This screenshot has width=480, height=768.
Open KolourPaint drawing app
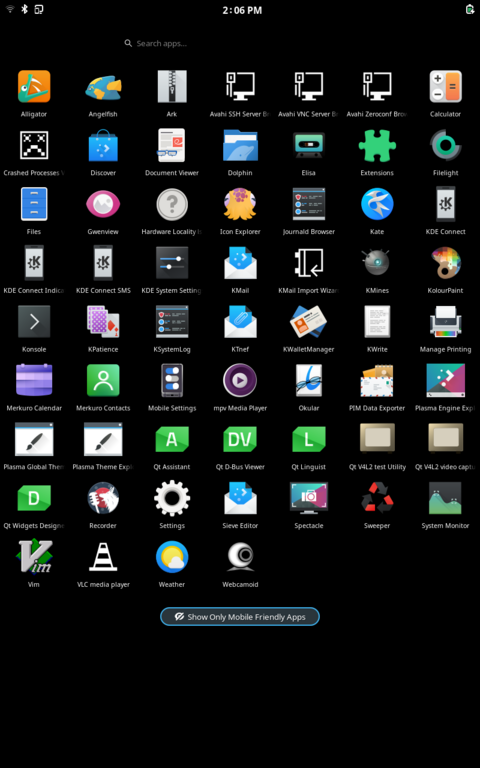(x=446, y=263)
